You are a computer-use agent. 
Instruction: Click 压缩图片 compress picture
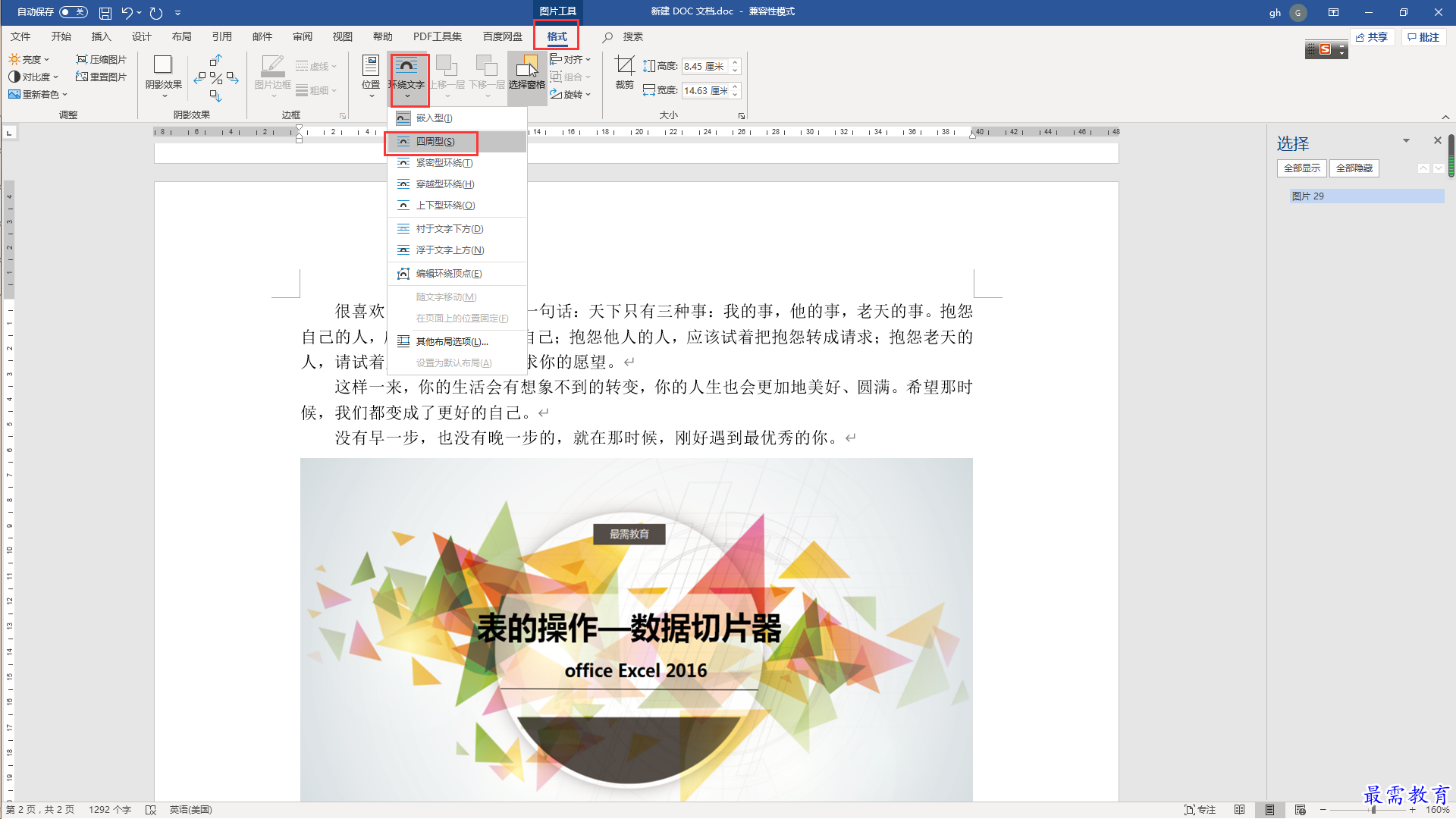102,59
